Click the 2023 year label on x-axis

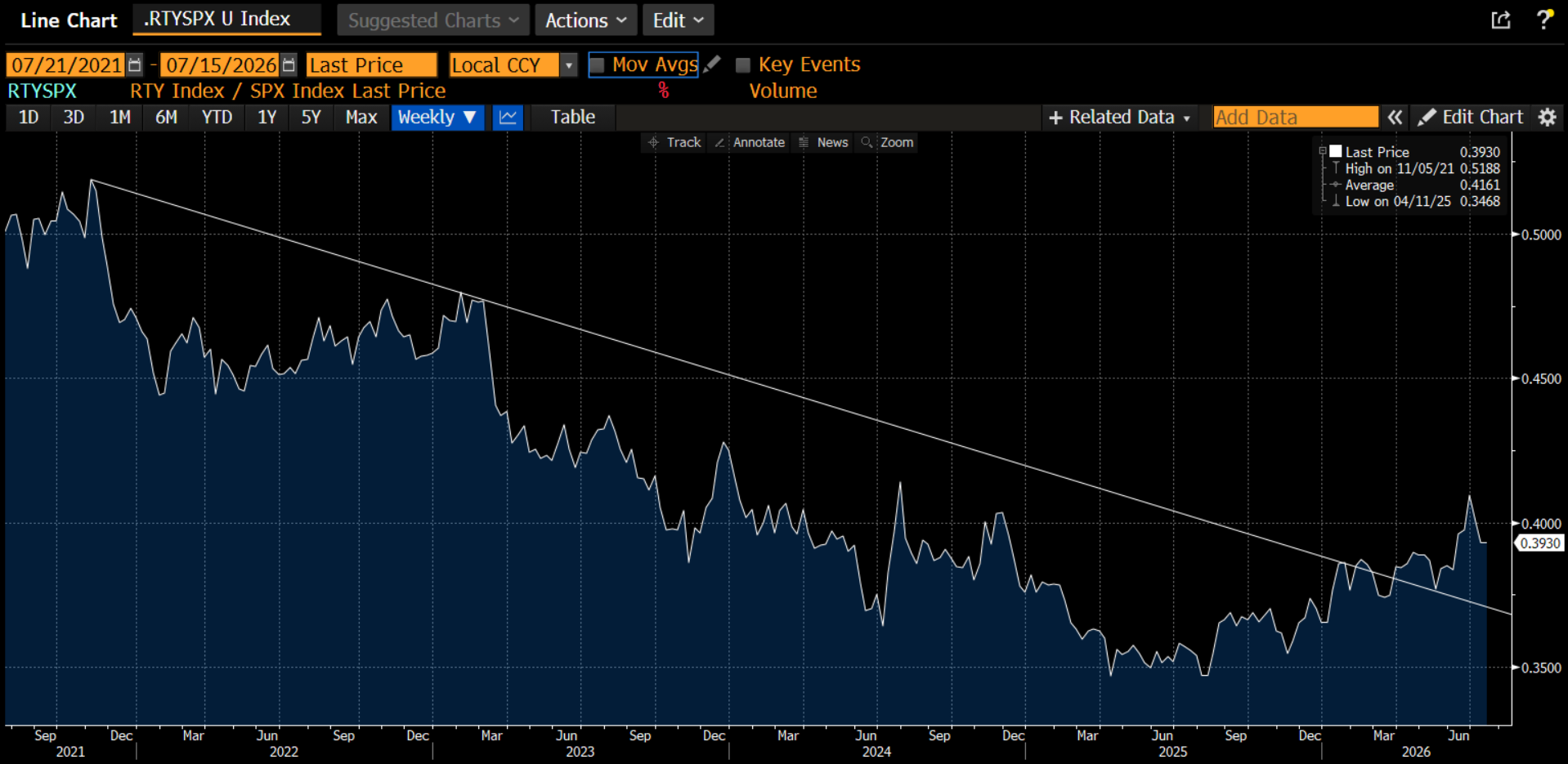tap(580, 752)
